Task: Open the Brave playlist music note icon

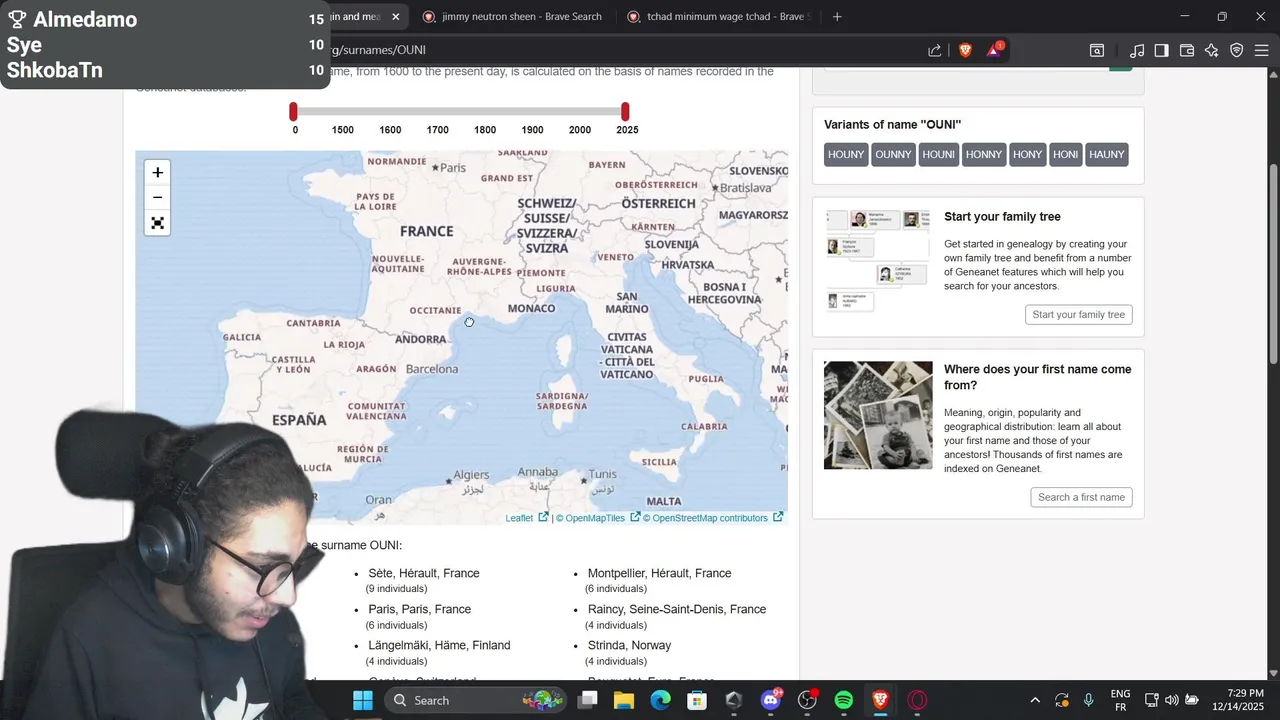Action: [1137, 50]
